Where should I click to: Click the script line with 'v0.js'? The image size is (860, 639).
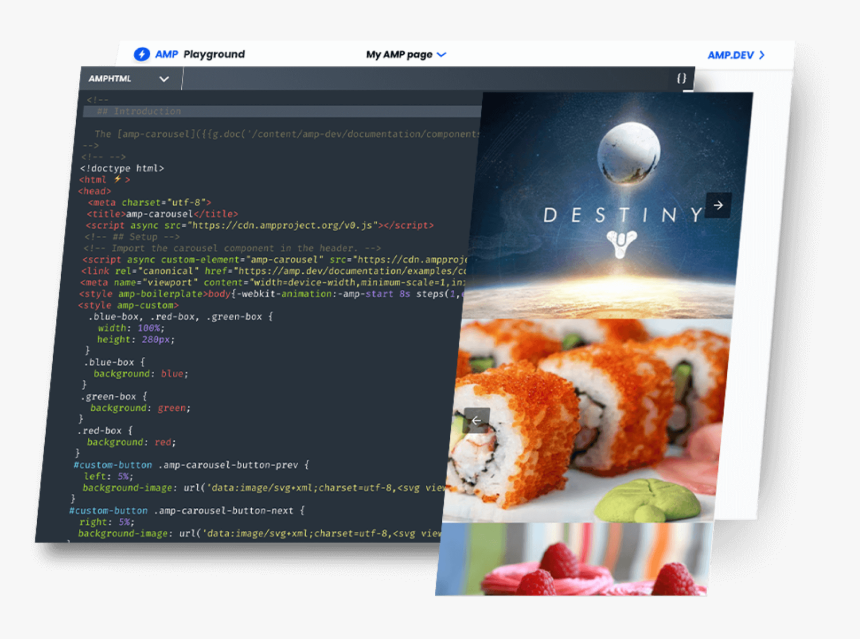(x=259, y=225)
